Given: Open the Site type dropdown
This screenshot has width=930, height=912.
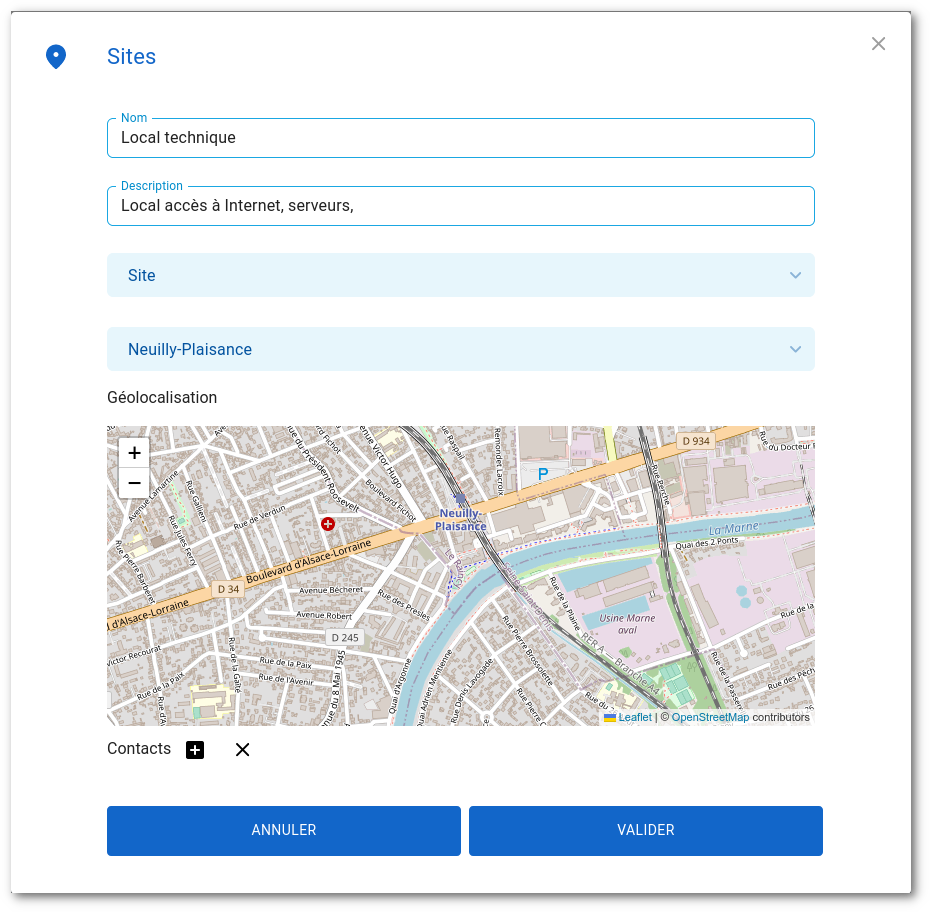Looking at the screenshot, I should pyautogui.click(x=460, y=275).
